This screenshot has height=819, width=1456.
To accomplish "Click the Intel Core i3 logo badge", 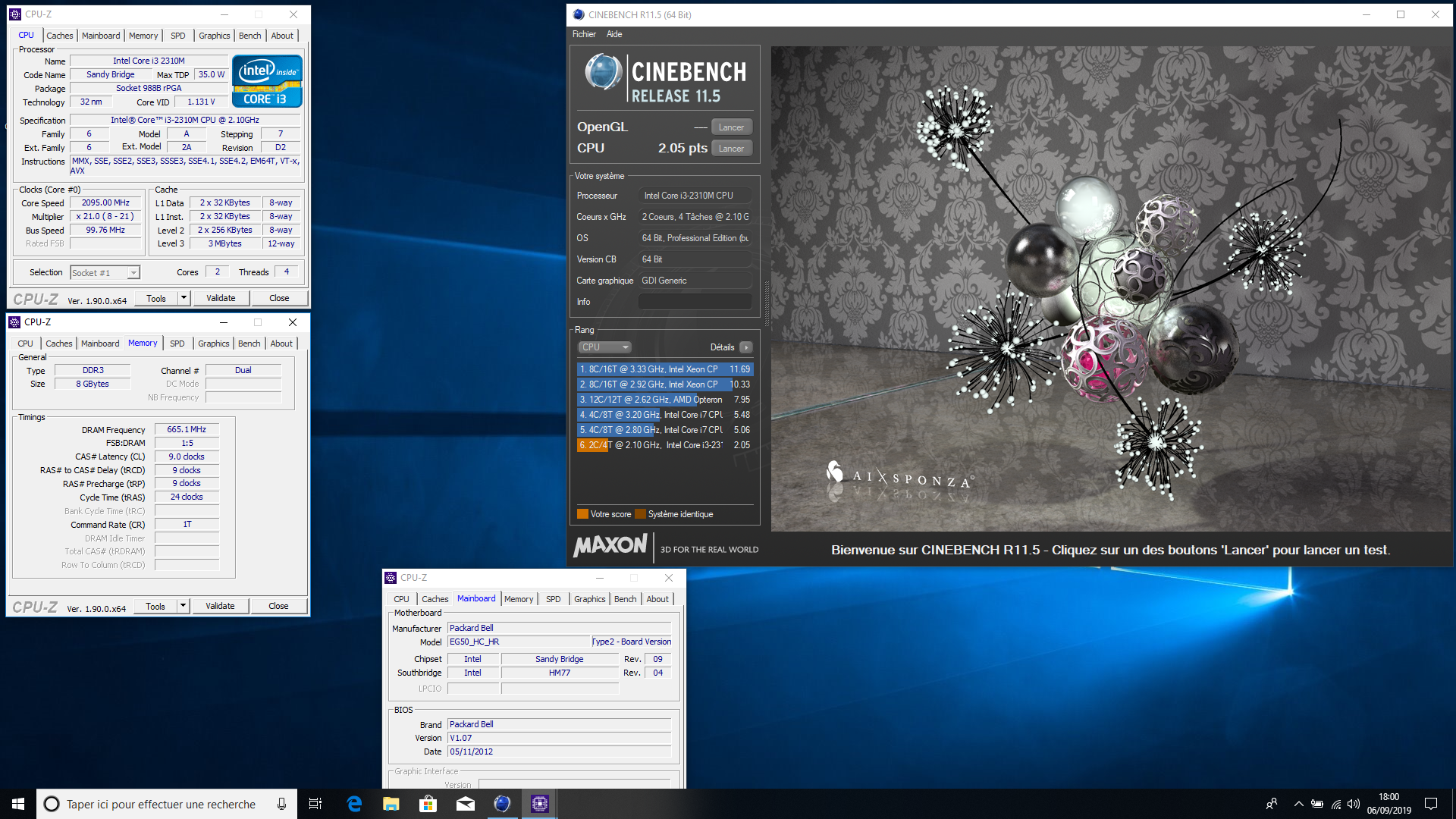I will pos(267,81).
